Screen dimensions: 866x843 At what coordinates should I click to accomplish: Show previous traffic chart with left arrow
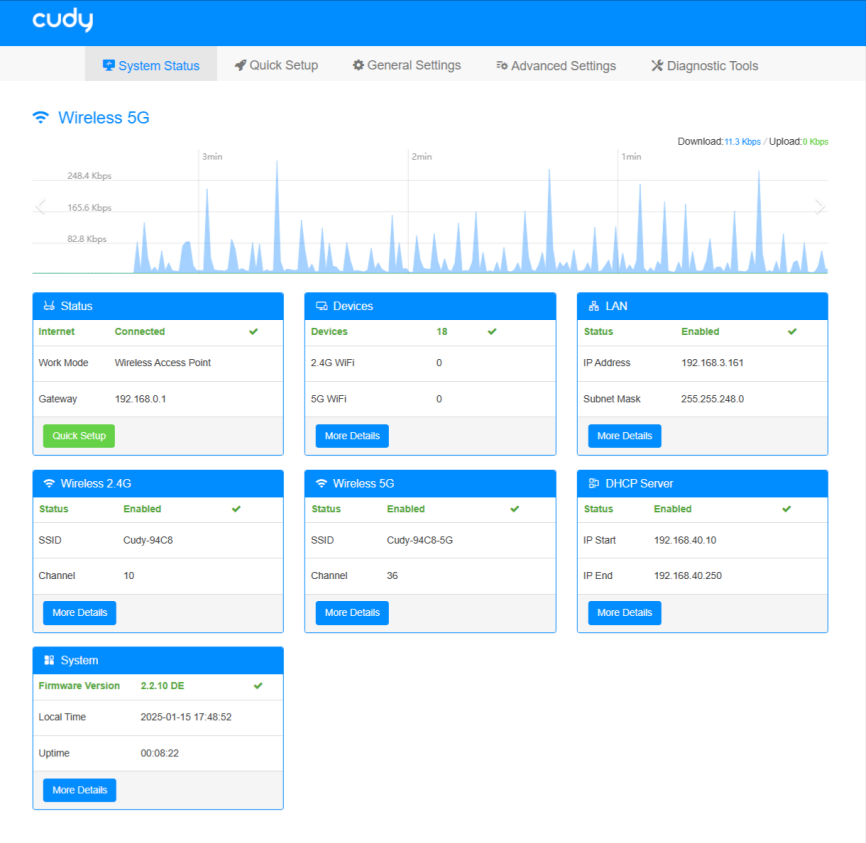click(41, 207)
